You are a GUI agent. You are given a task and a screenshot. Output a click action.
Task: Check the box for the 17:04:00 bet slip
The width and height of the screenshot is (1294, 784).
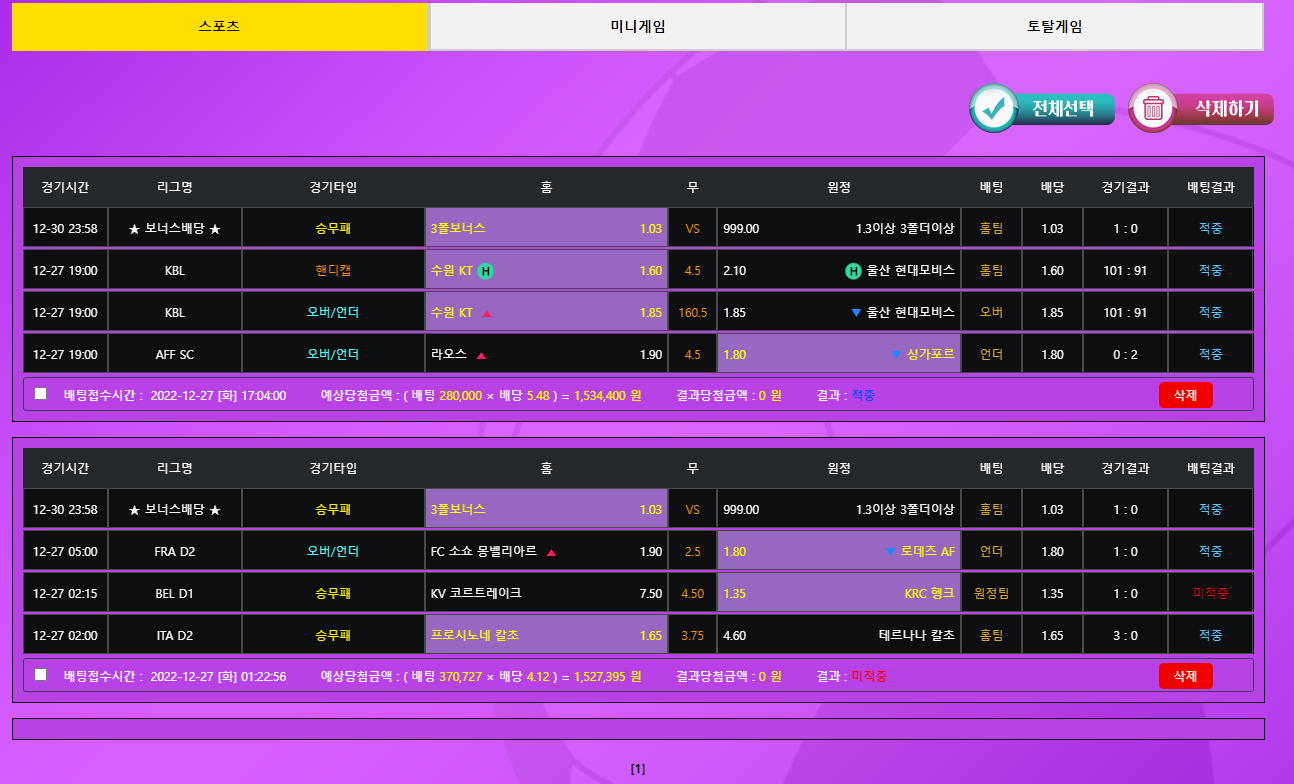click(x=41, y=394)
